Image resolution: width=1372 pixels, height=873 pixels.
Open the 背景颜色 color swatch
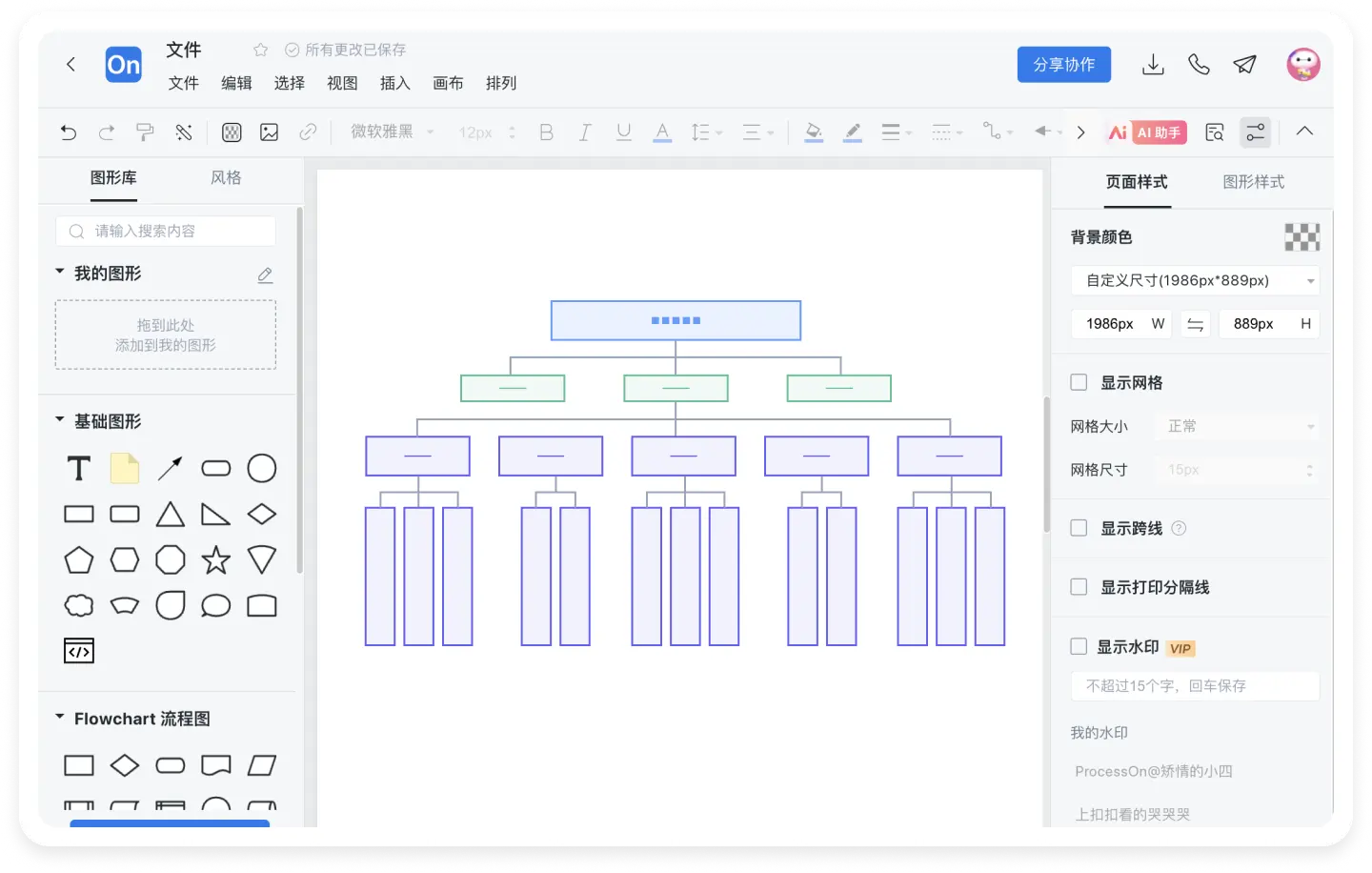click(x=1301, y=237)
